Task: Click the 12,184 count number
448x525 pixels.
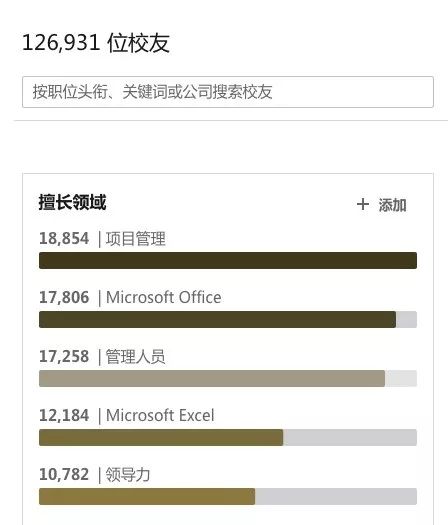Action: point(64,416)
